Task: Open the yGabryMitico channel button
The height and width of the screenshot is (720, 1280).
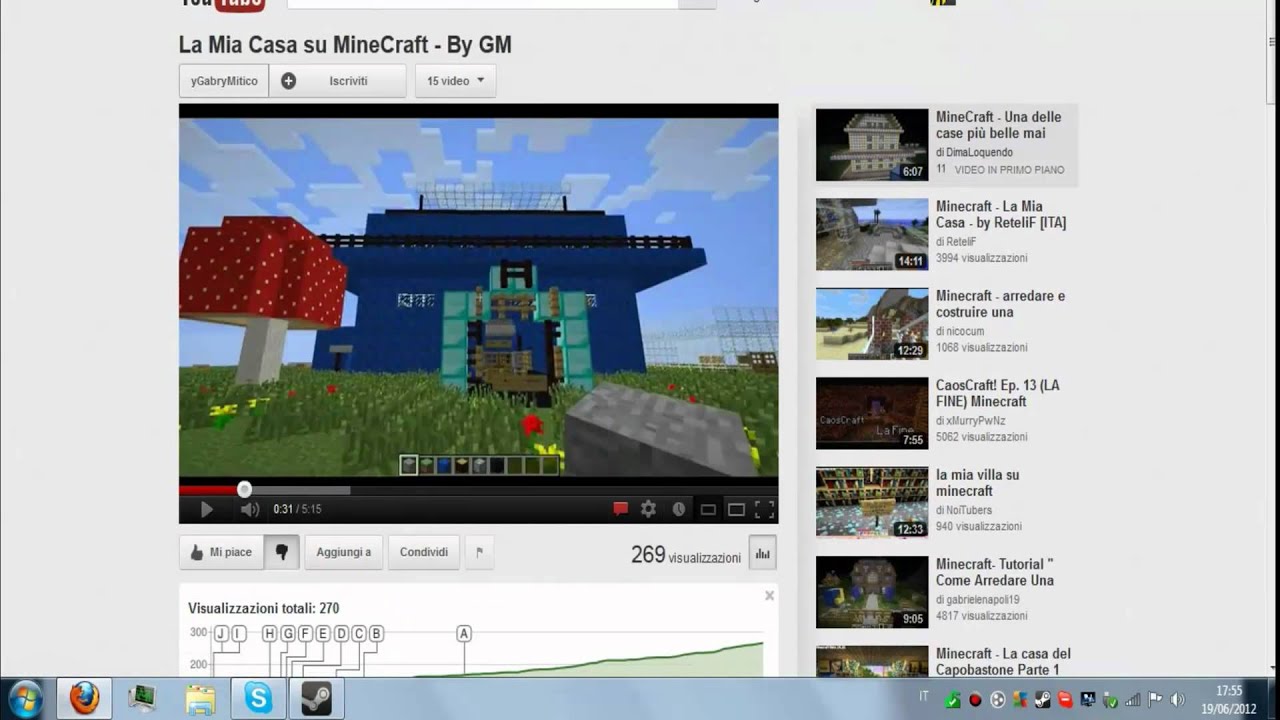Action: (x=224, y=81)
